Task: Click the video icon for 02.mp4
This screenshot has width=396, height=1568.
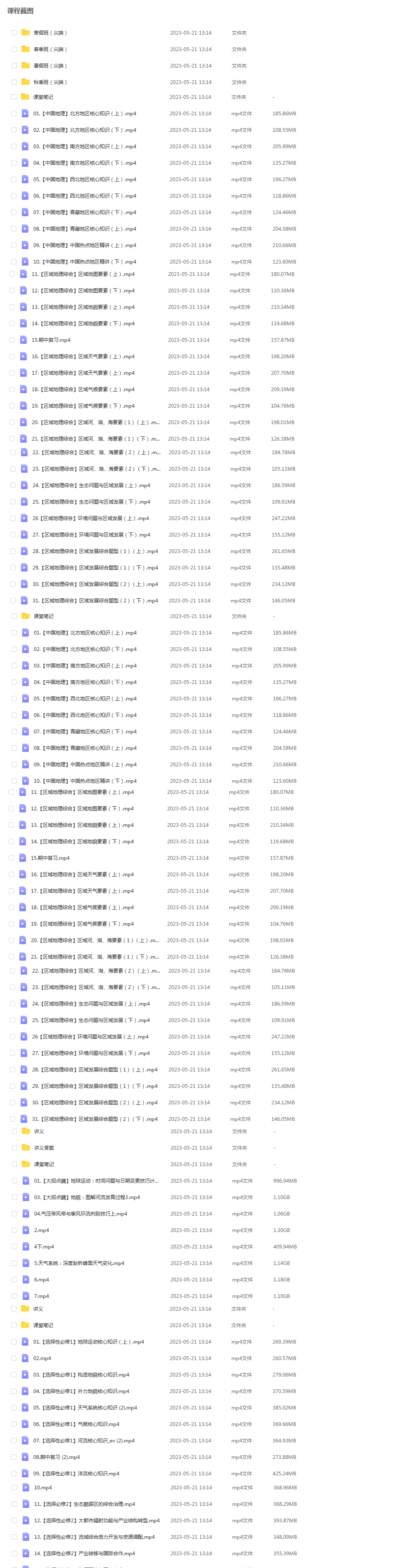Action: tap(25, 1358)
